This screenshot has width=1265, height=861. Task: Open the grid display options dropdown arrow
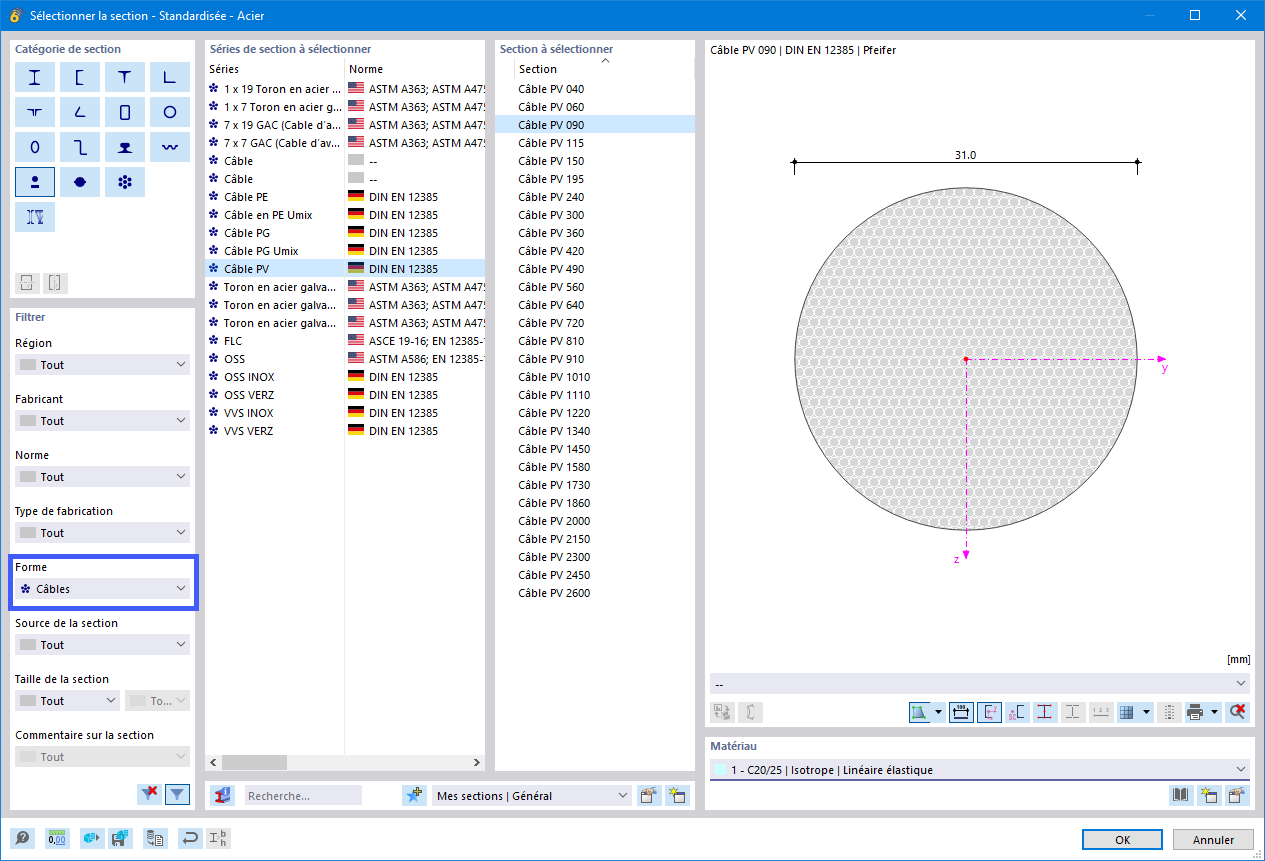point(1146,712)
